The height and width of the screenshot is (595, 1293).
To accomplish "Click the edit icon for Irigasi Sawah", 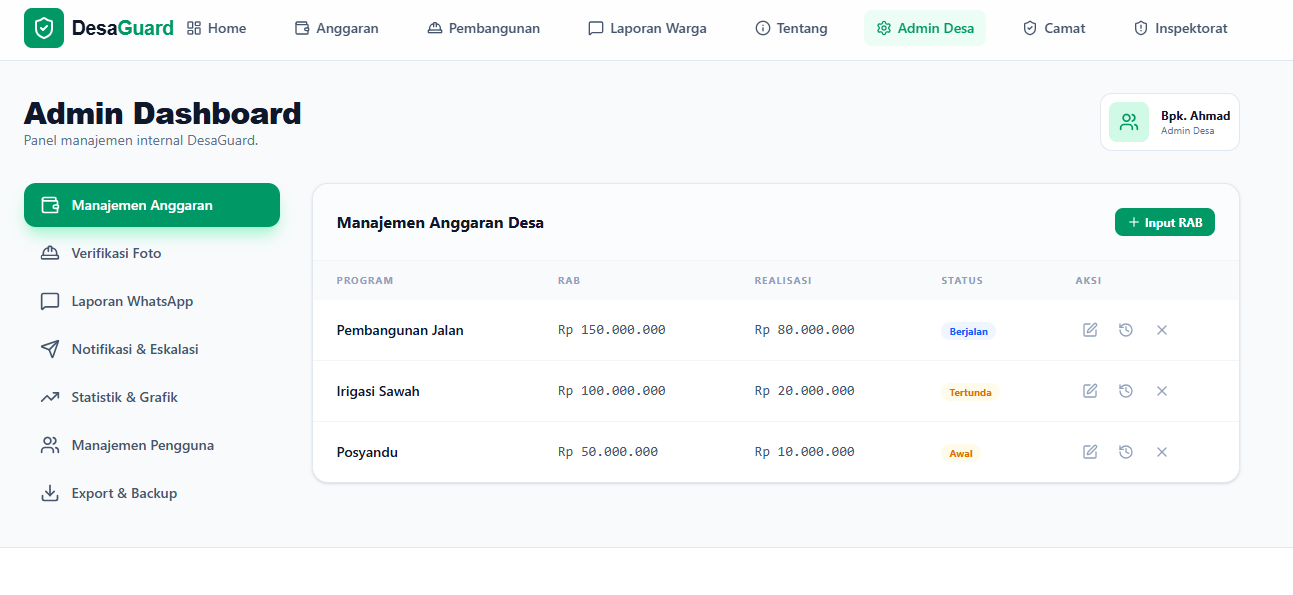I will click(x=1090, y=391).
